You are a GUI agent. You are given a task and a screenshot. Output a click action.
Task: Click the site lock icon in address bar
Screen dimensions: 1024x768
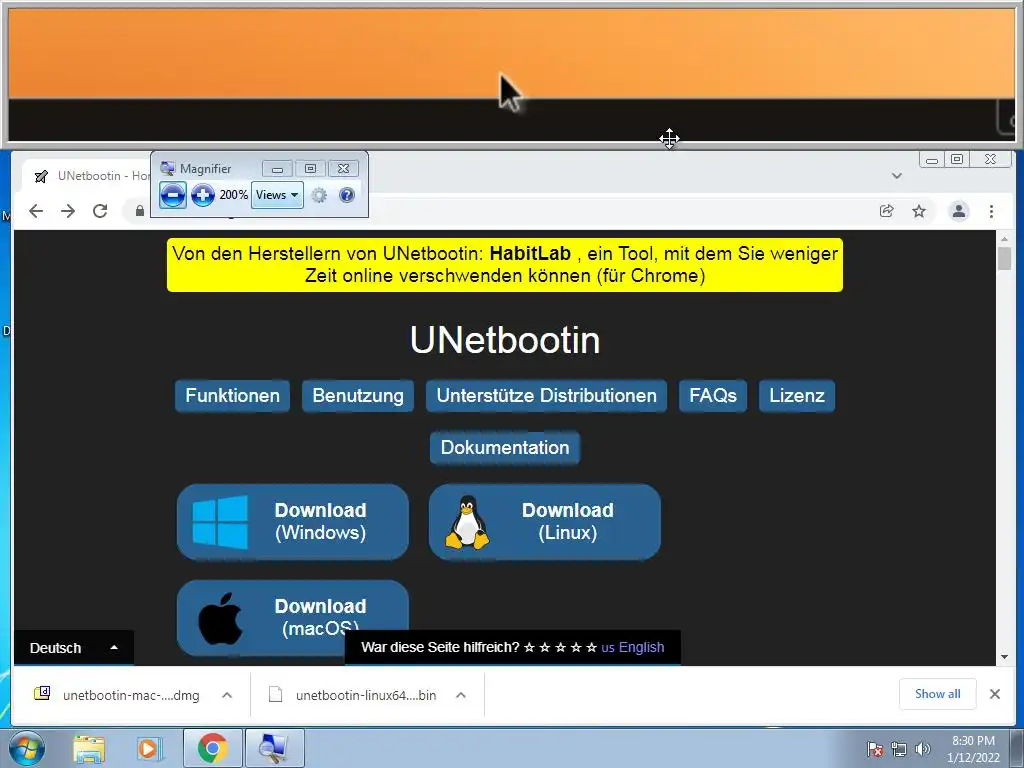[139, 211]
